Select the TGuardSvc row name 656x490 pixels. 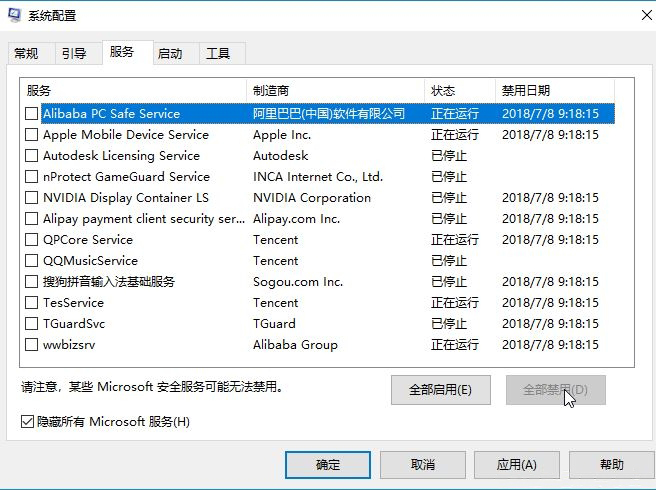click(74, 323)
